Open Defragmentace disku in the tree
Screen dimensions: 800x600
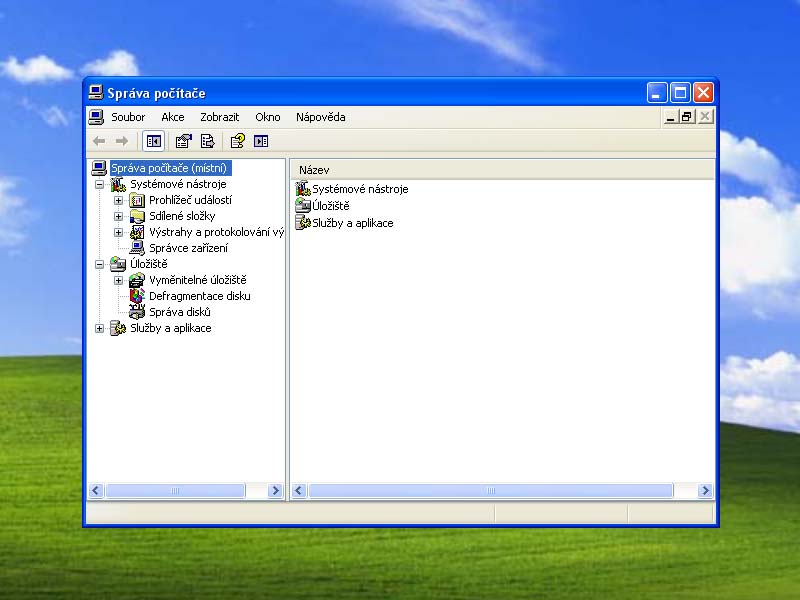click(199, 296)
